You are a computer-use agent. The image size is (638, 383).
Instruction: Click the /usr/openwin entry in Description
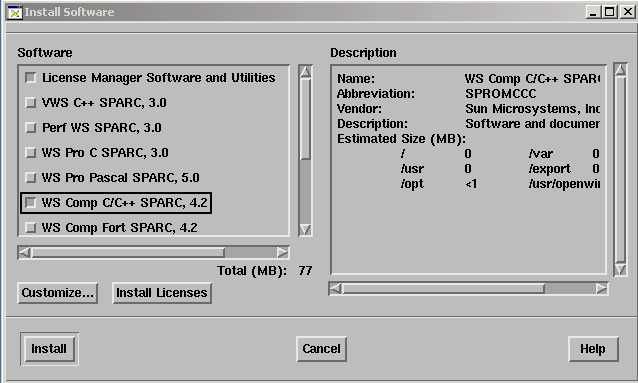564,184
